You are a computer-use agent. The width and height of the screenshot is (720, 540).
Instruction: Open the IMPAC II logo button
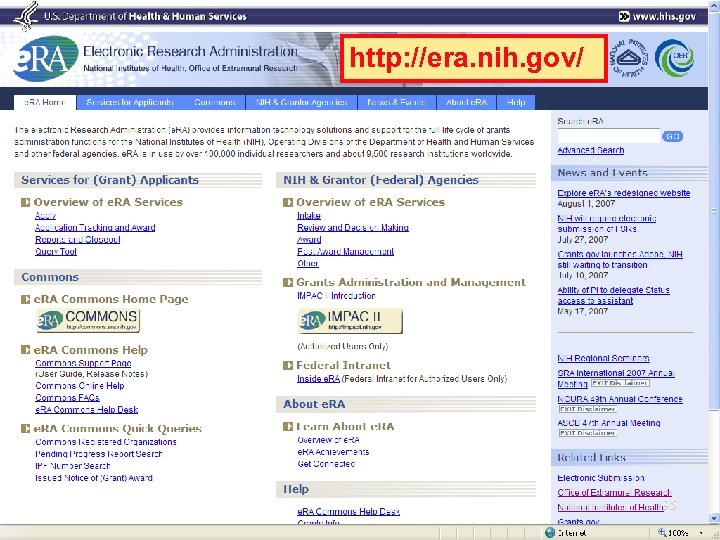(x=350, y=321)
